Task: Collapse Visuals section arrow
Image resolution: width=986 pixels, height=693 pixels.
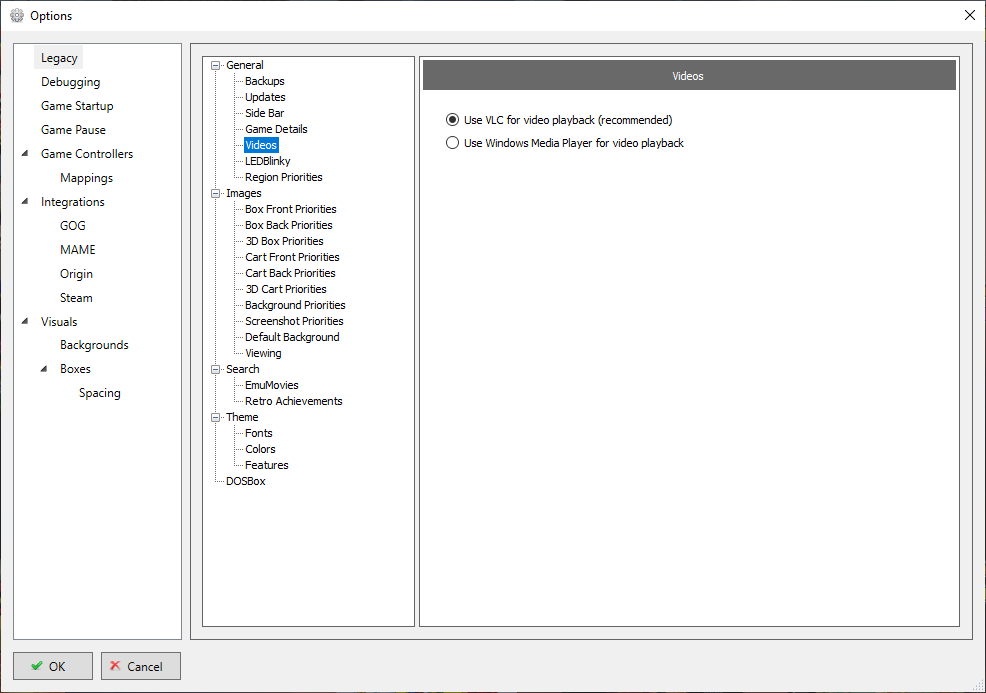Action: (x=25, y=321)
